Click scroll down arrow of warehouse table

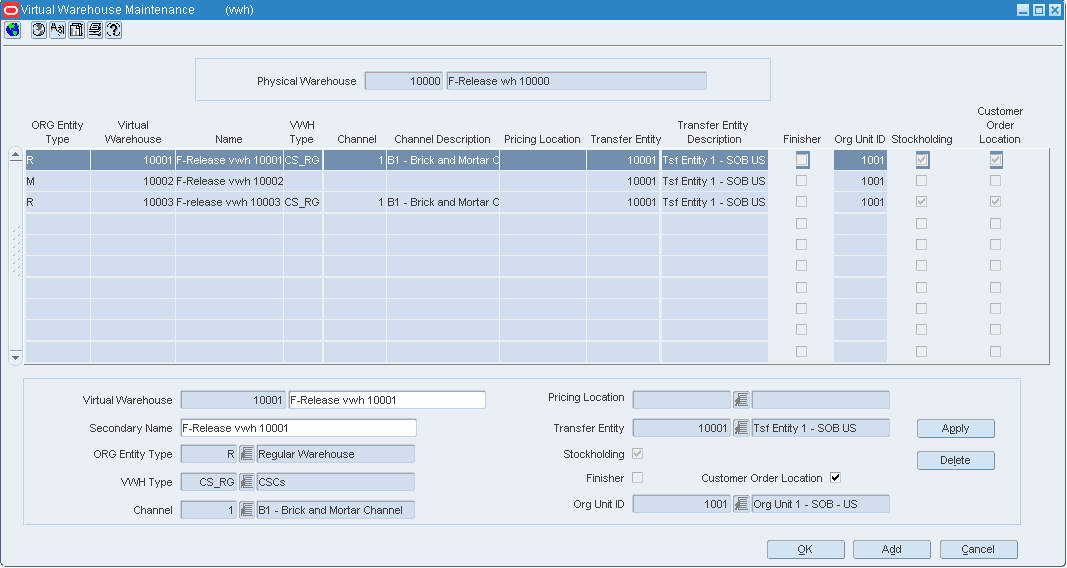[x=15, y=357]
